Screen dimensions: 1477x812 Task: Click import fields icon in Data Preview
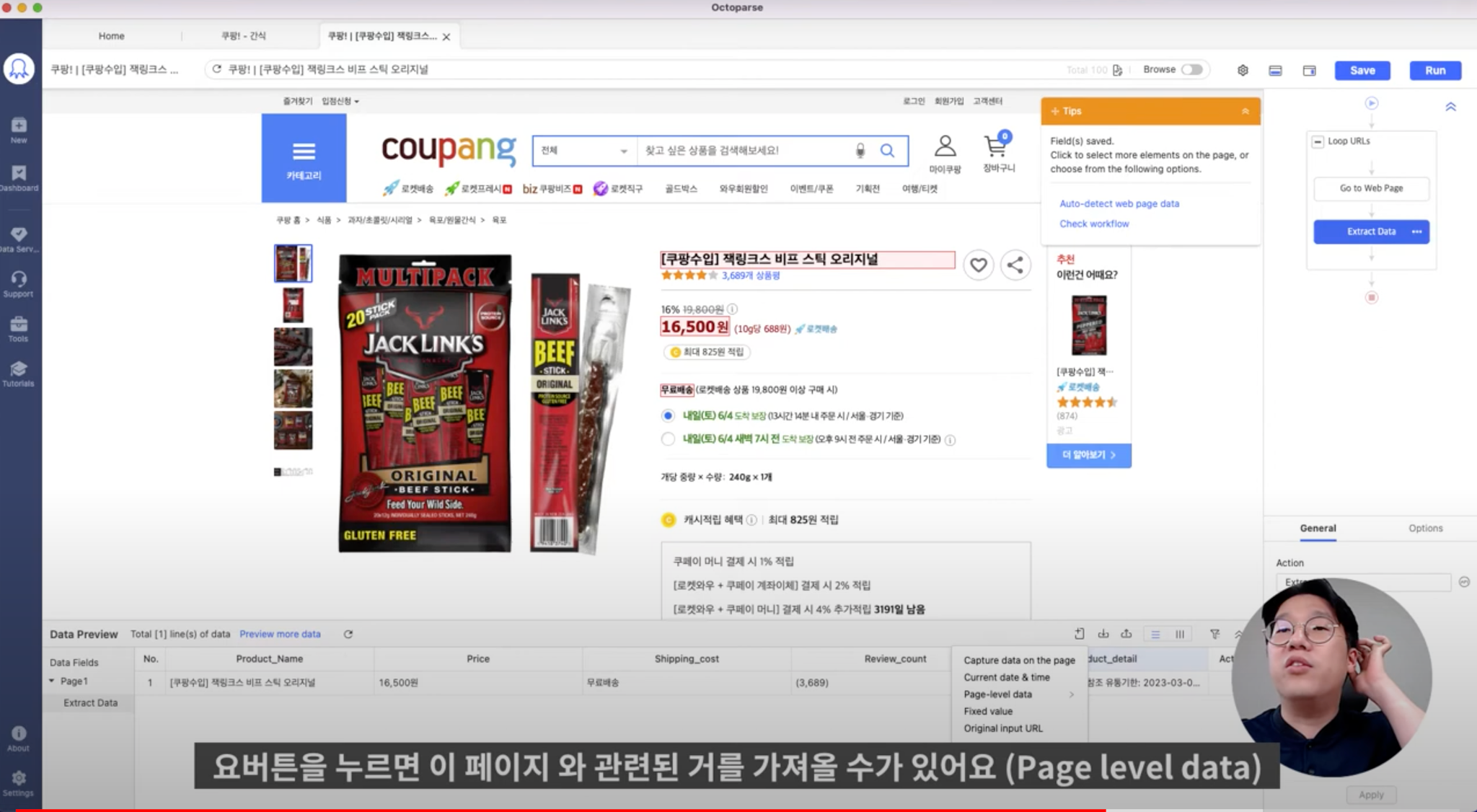(1103, 634)
